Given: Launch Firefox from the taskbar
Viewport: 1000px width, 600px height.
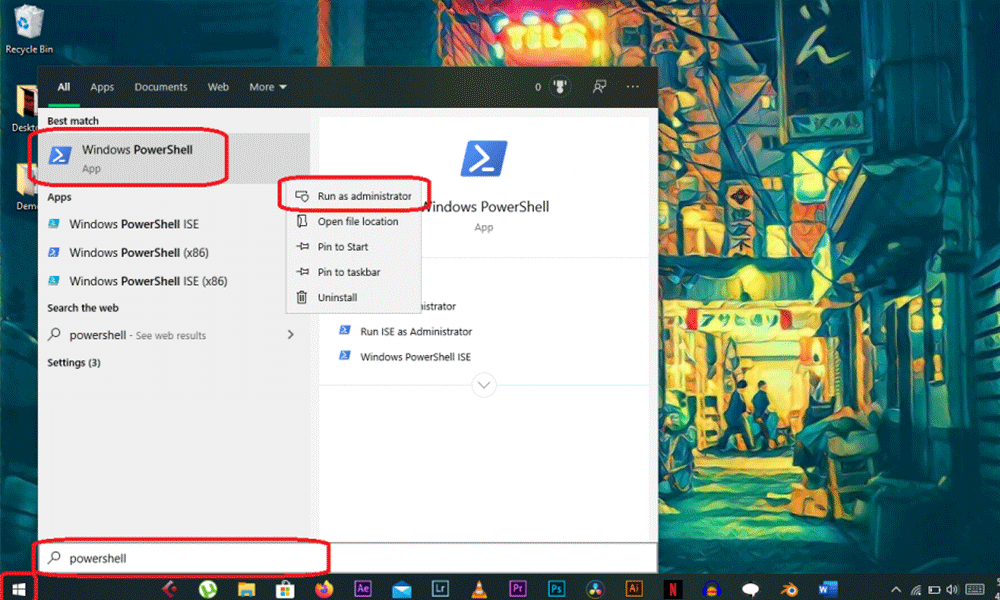Looking at the screenshot, I should pyautogui.click(x=324, y=589).
